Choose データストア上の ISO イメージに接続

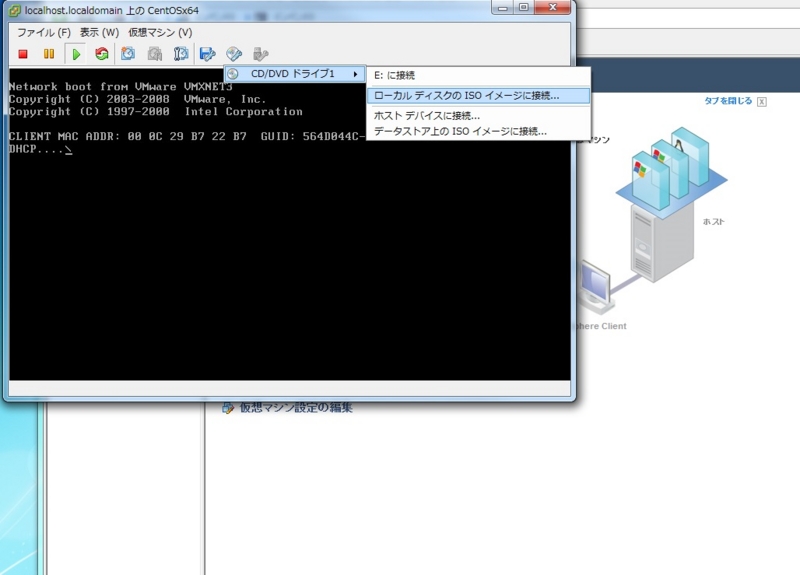point(479,131)
